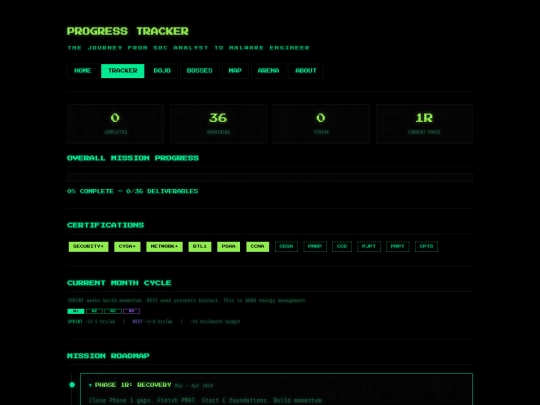Click the SPRINT weeks build momentum description
This screenshot has height=405, width=540.
pyautogui.click(x=187, y=300)
